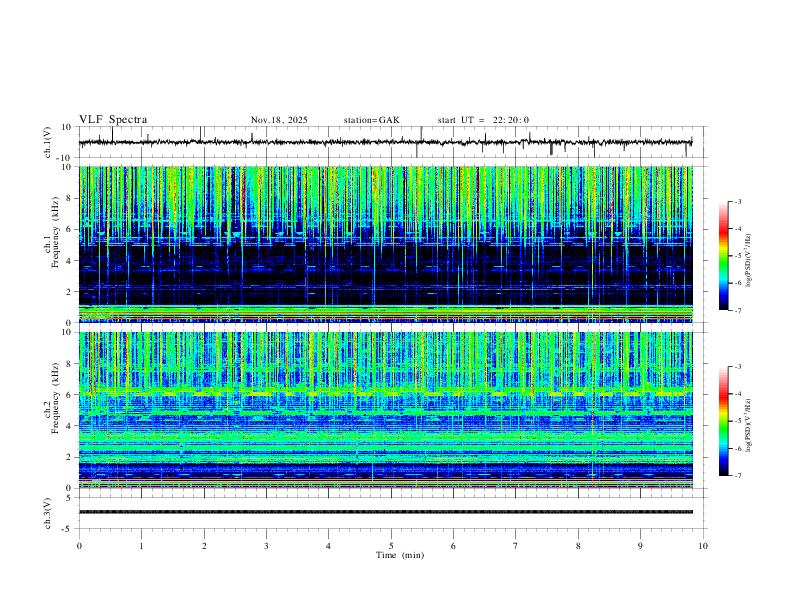Viewport: 792px width, 612px height.
Task: Click the '-7' label on upper colorbar
Action: point(738,310)
